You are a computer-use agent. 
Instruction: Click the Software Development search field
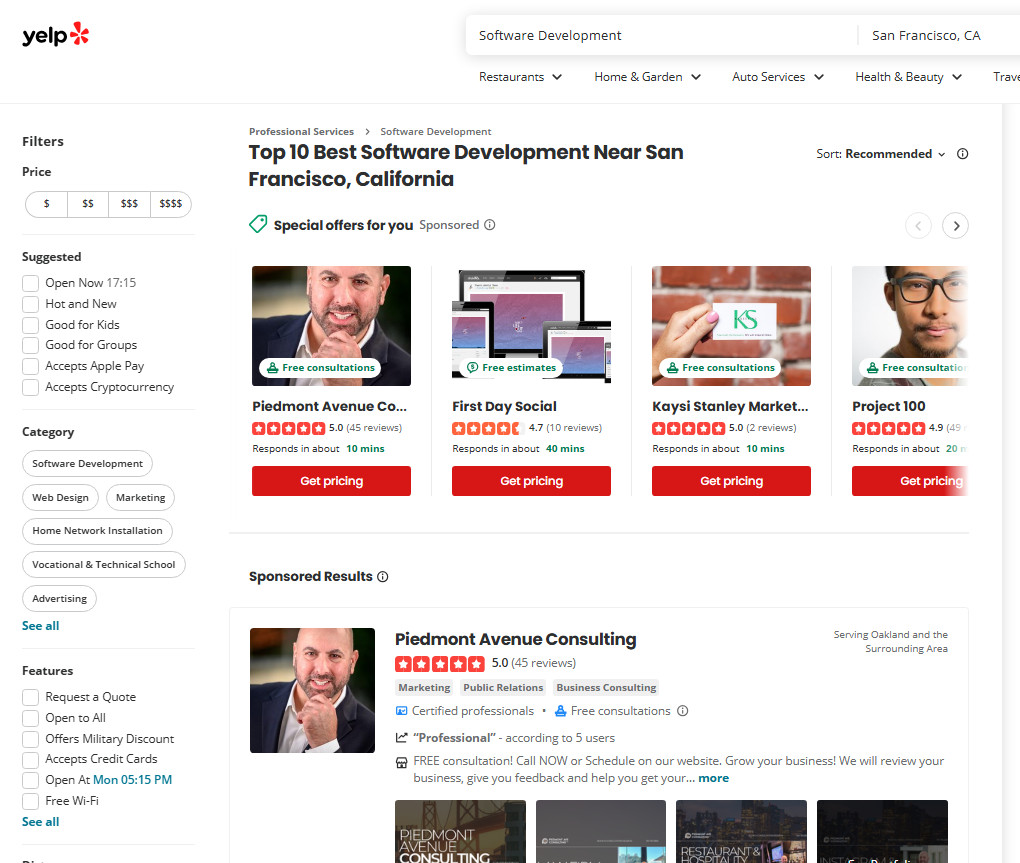(660, 36)
